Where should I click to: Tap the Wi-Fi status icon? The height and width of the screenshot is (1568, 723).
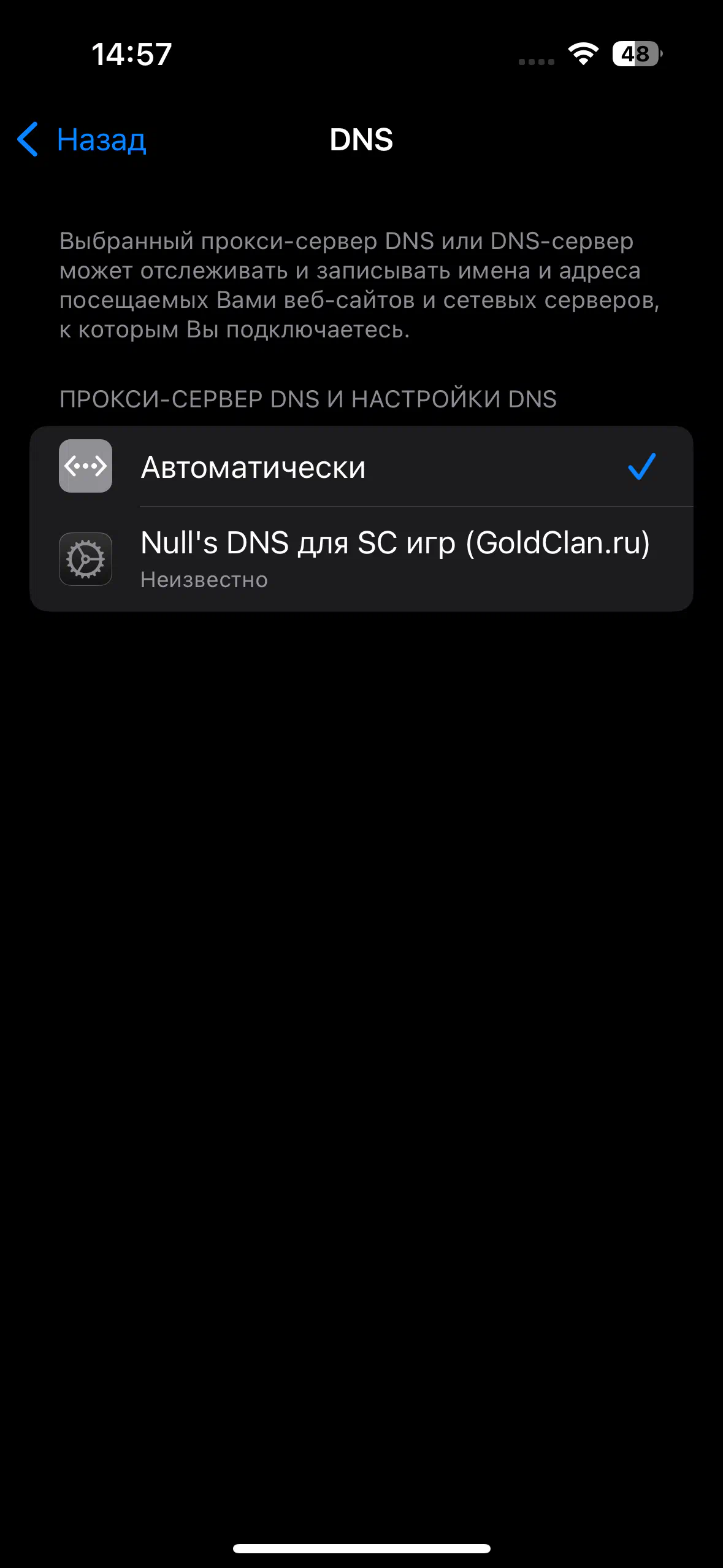583,54
